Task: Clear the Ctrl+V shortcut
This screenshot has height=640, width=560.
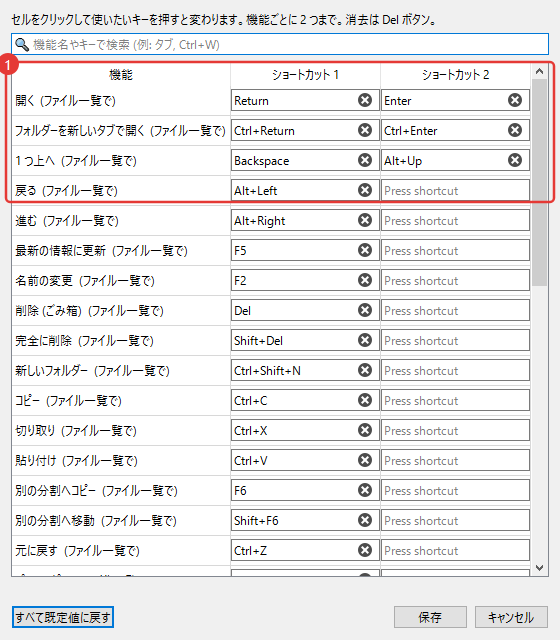Action: click(365, 460)
